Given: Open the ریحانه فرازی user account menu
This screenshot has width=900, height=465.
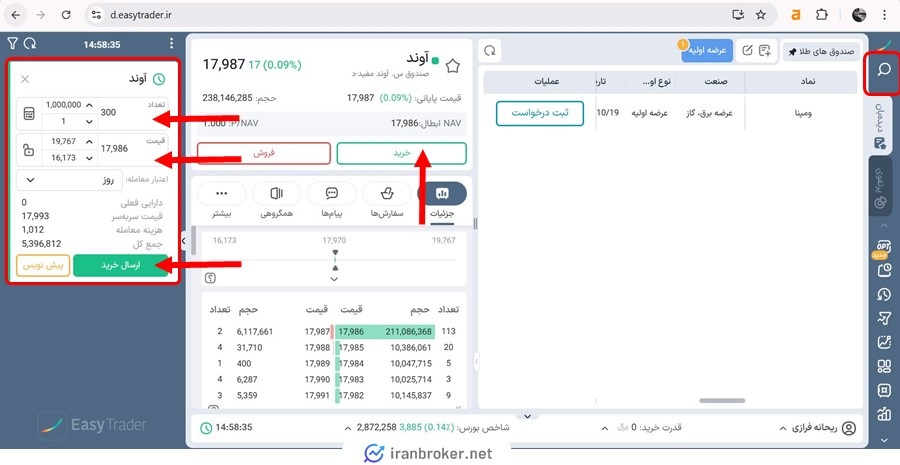Looking at the screenshot, I should click(817, 428).
